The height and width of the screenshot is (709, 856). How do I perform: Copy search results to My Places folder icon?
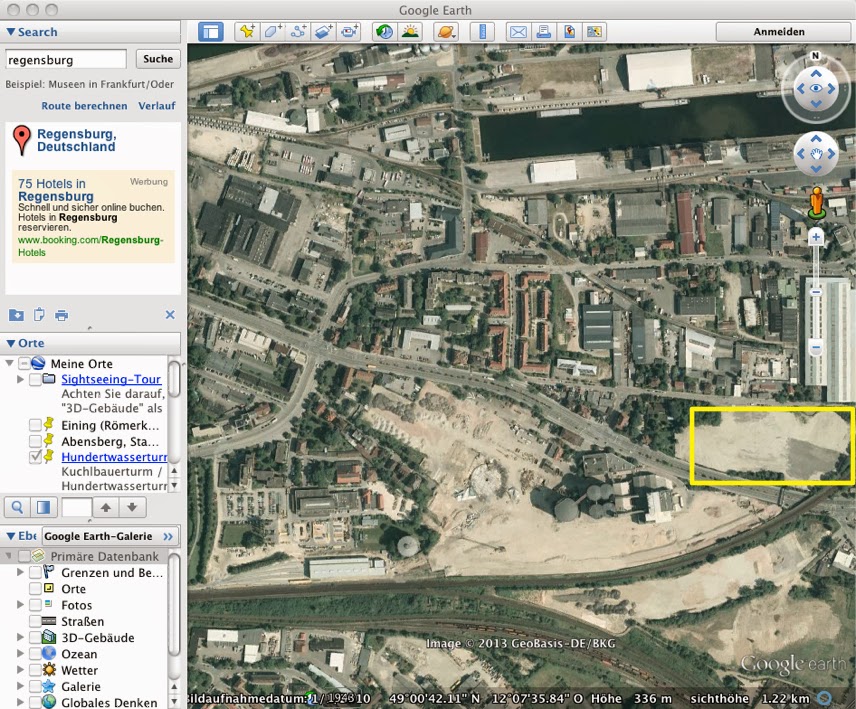click(x=16, y=315)
